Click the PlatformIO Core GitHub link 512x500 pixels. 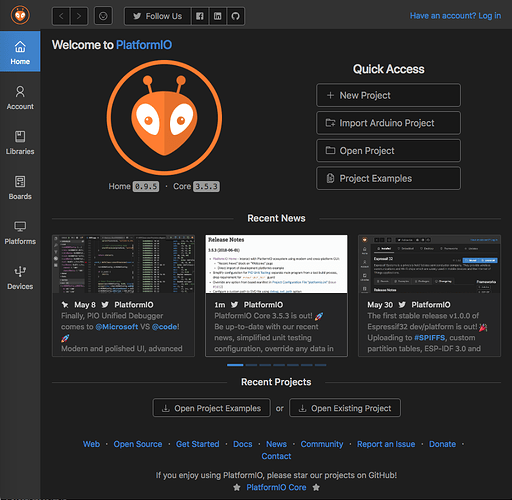click(276, 487)
